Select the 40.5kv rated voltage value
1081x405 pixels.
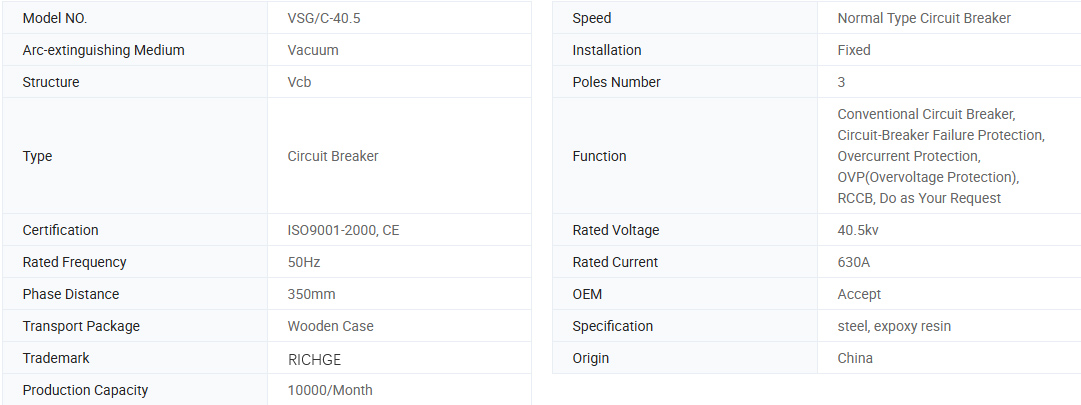point(858,230)
